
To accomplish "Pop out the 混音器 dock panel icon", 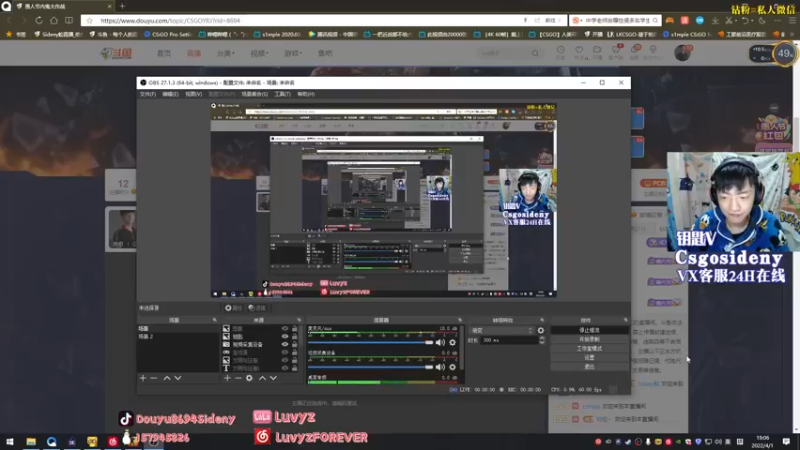I will [x=460, y=320].
